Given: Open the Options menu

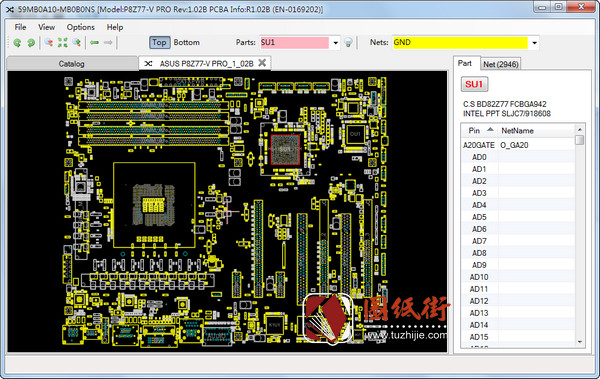Looking at the screenshot, I should (81, 27).
